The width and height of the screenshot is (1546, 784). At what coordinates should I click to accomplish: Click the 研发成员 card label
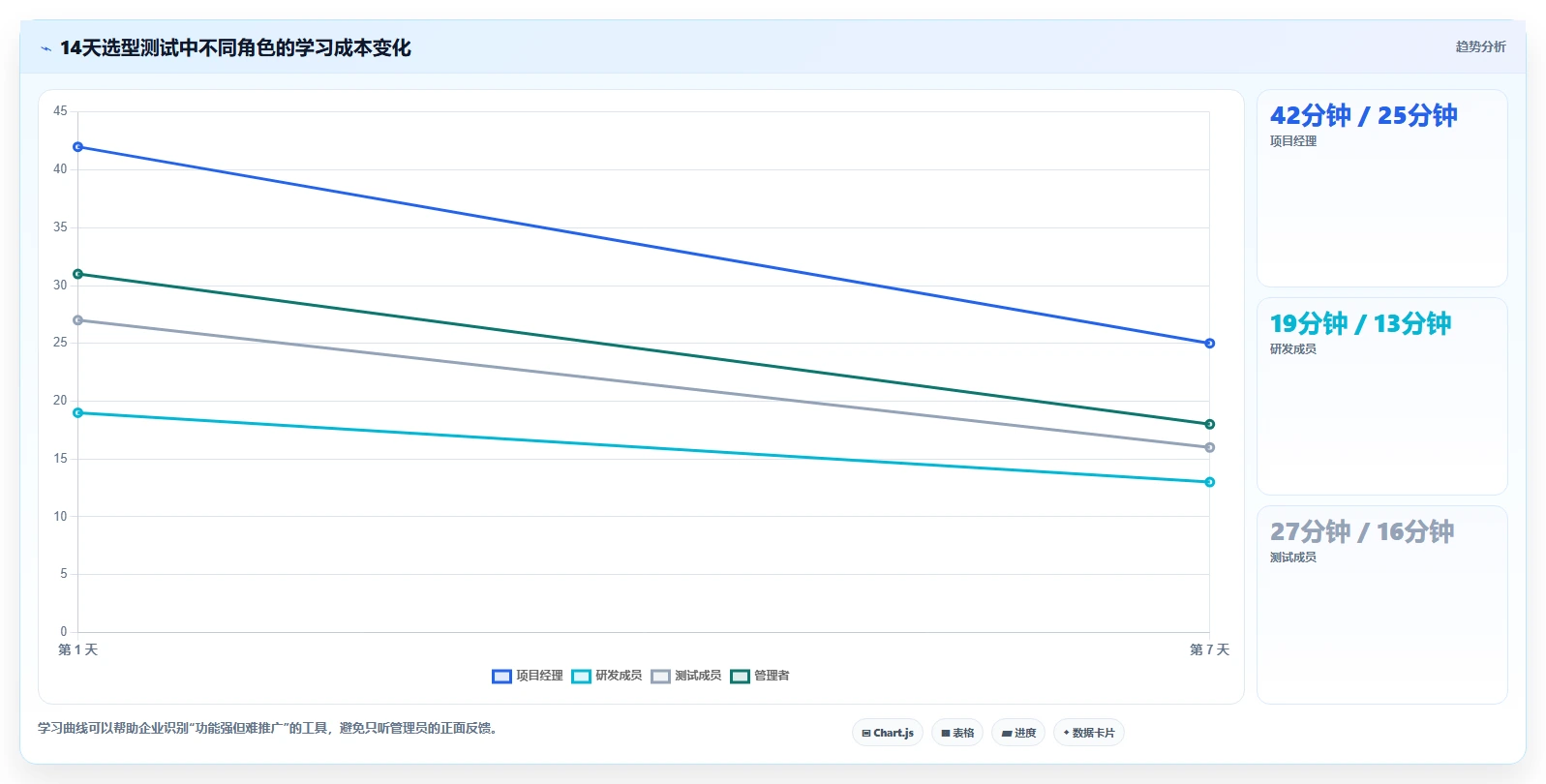(x=1293, y=349)
